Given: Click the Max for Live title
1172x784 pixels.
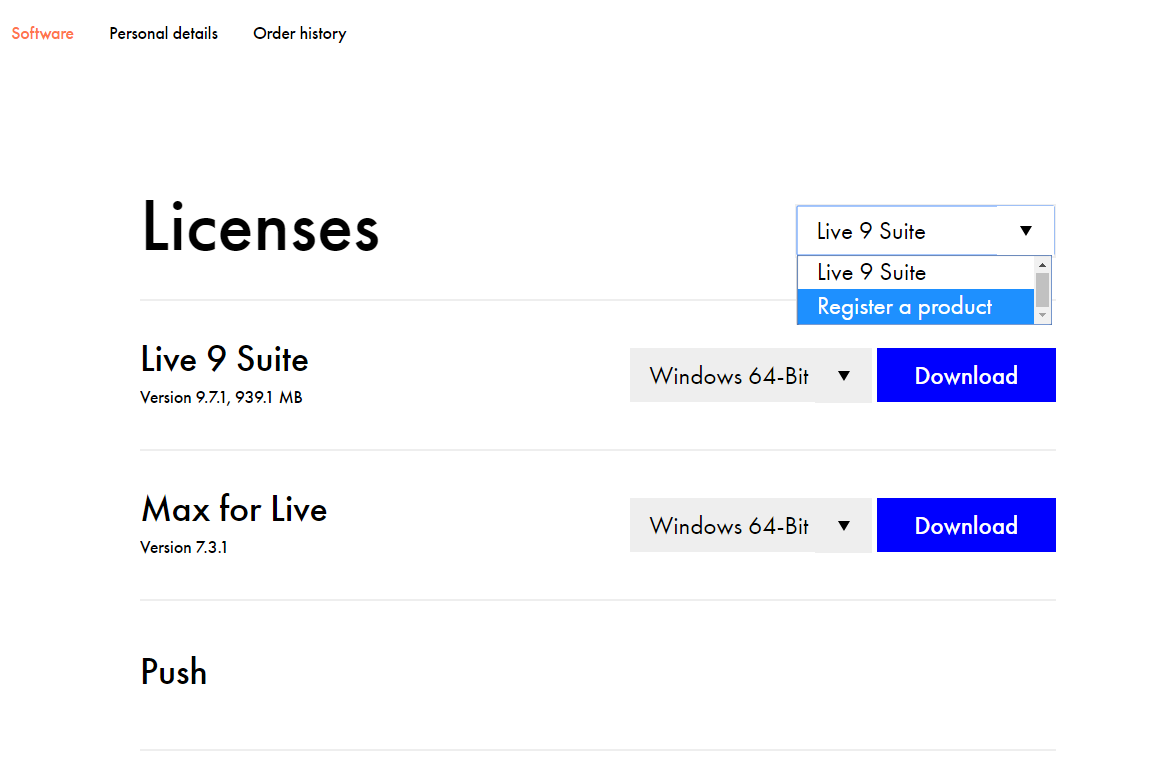Looking at the screenshot, I should point(234,510).
